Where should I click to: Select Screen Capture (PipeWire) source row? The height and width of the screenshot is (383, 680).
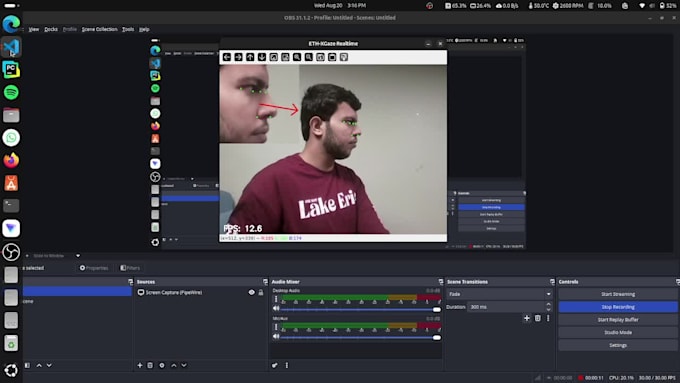point(200,292)
